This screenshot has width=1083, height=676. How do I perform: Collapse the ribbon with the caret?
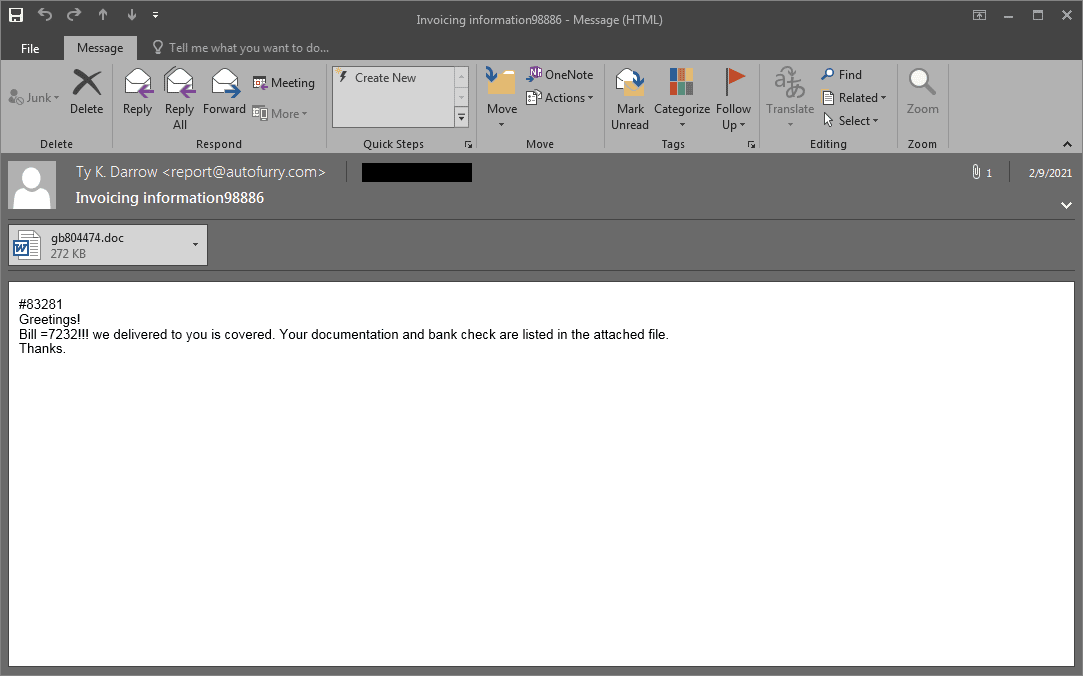tap(1066, 145)
